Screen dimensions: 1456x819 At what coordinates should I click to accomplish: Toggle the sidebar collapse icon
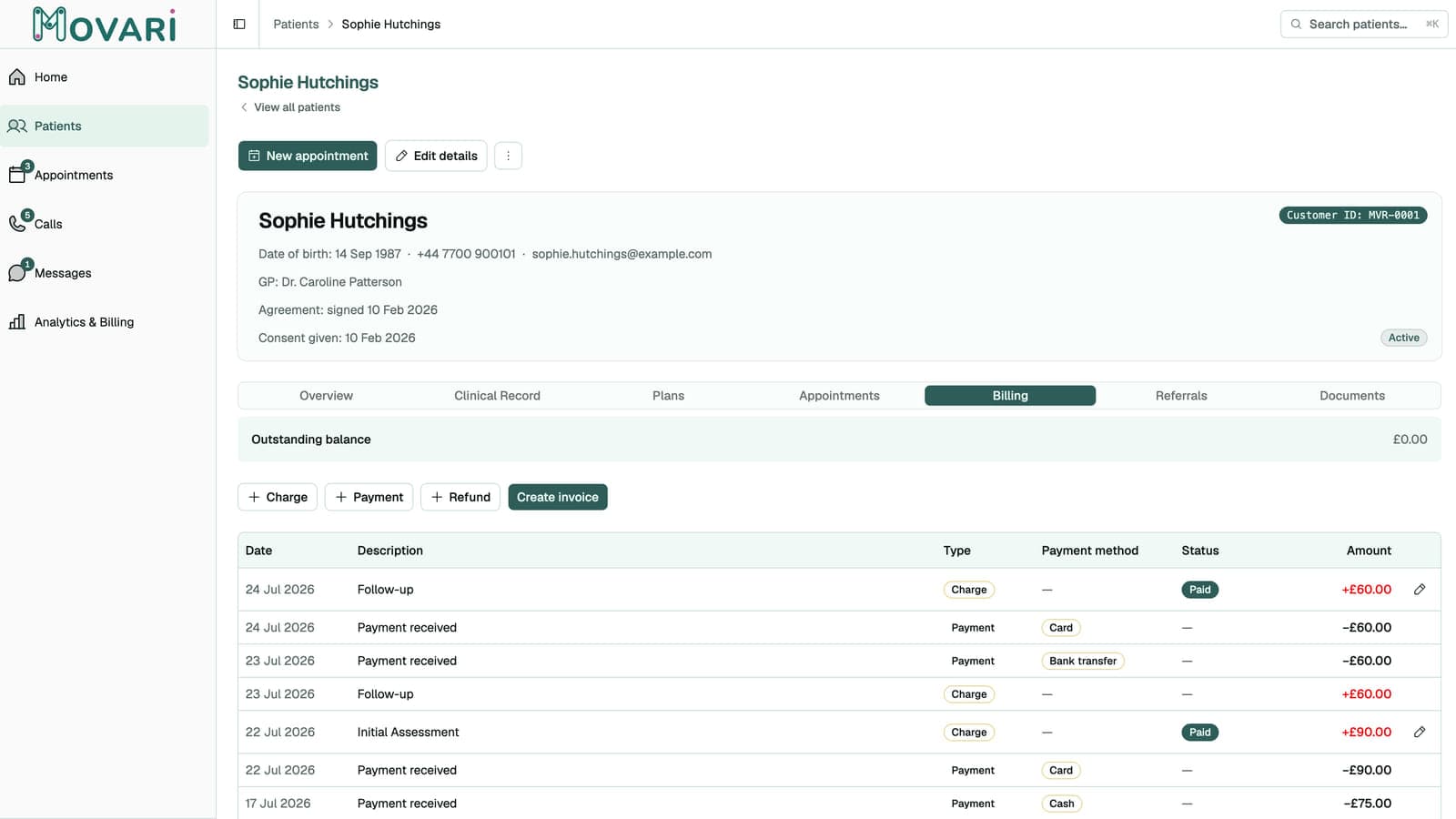(x=239, y=25)
